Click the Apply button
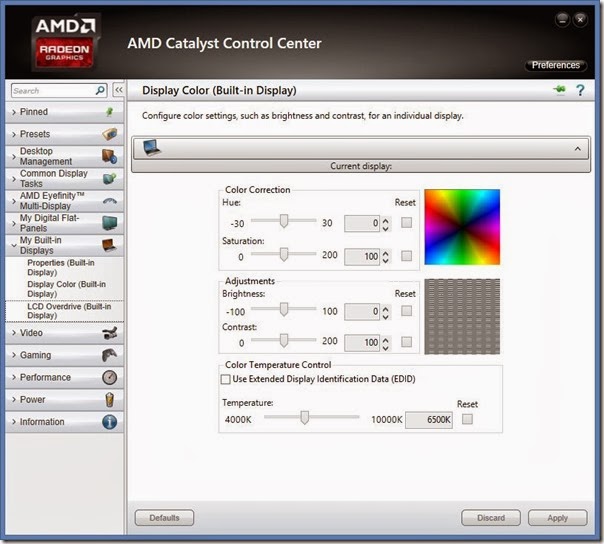The width and height of the screenshot is (604, 544). coord(557,518)
